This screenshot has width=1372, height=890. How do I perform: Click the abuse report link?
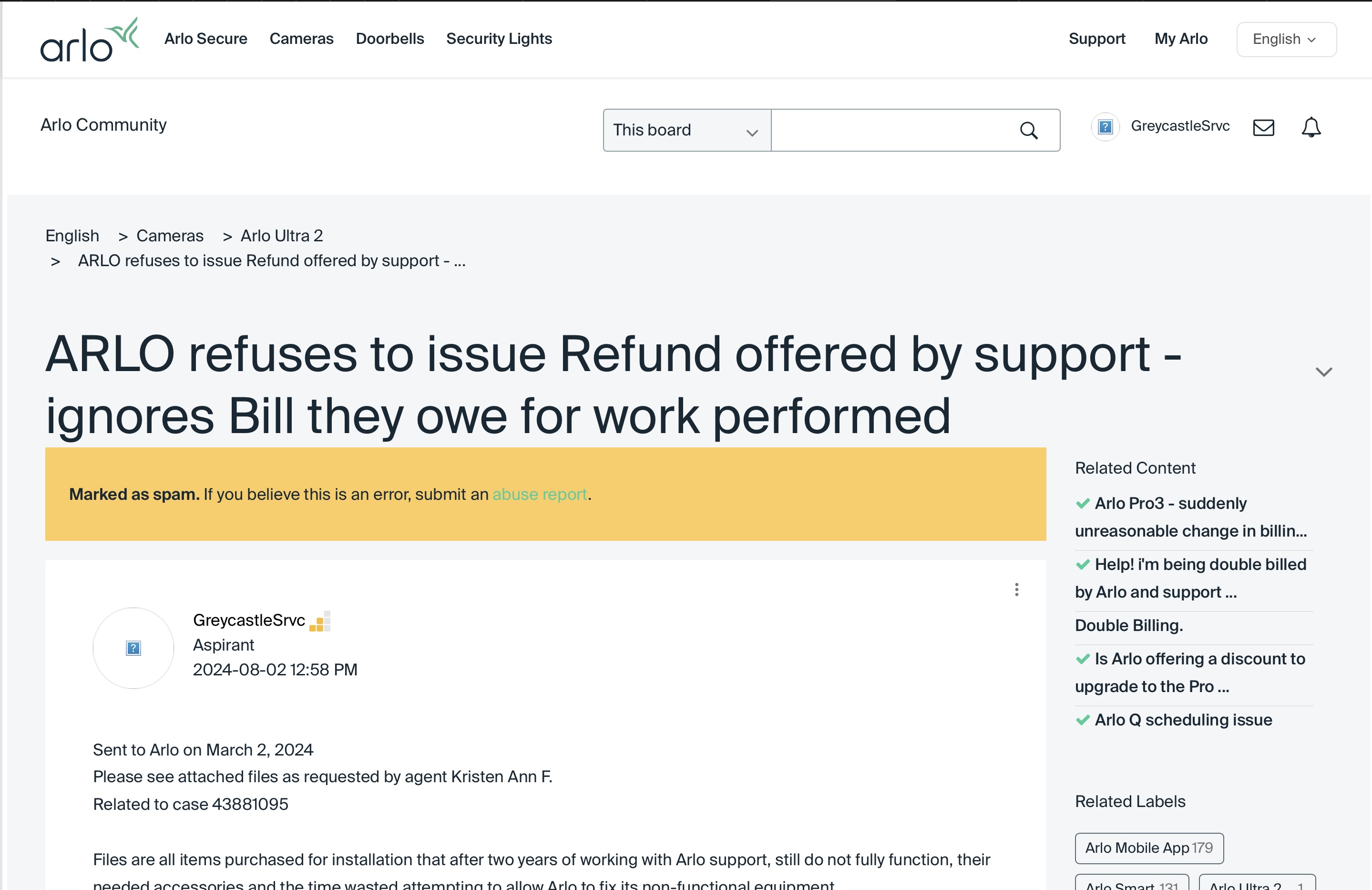[x=539, y=494]
